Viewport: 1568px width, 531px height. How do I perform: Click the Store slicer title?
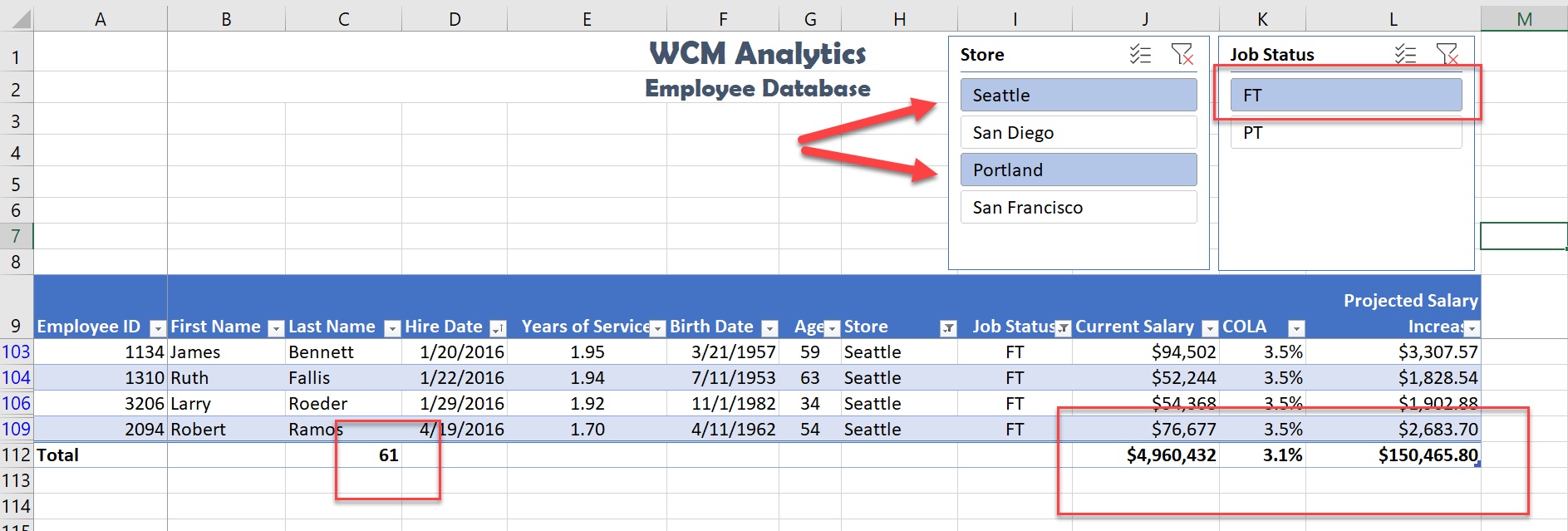[982, 55]
